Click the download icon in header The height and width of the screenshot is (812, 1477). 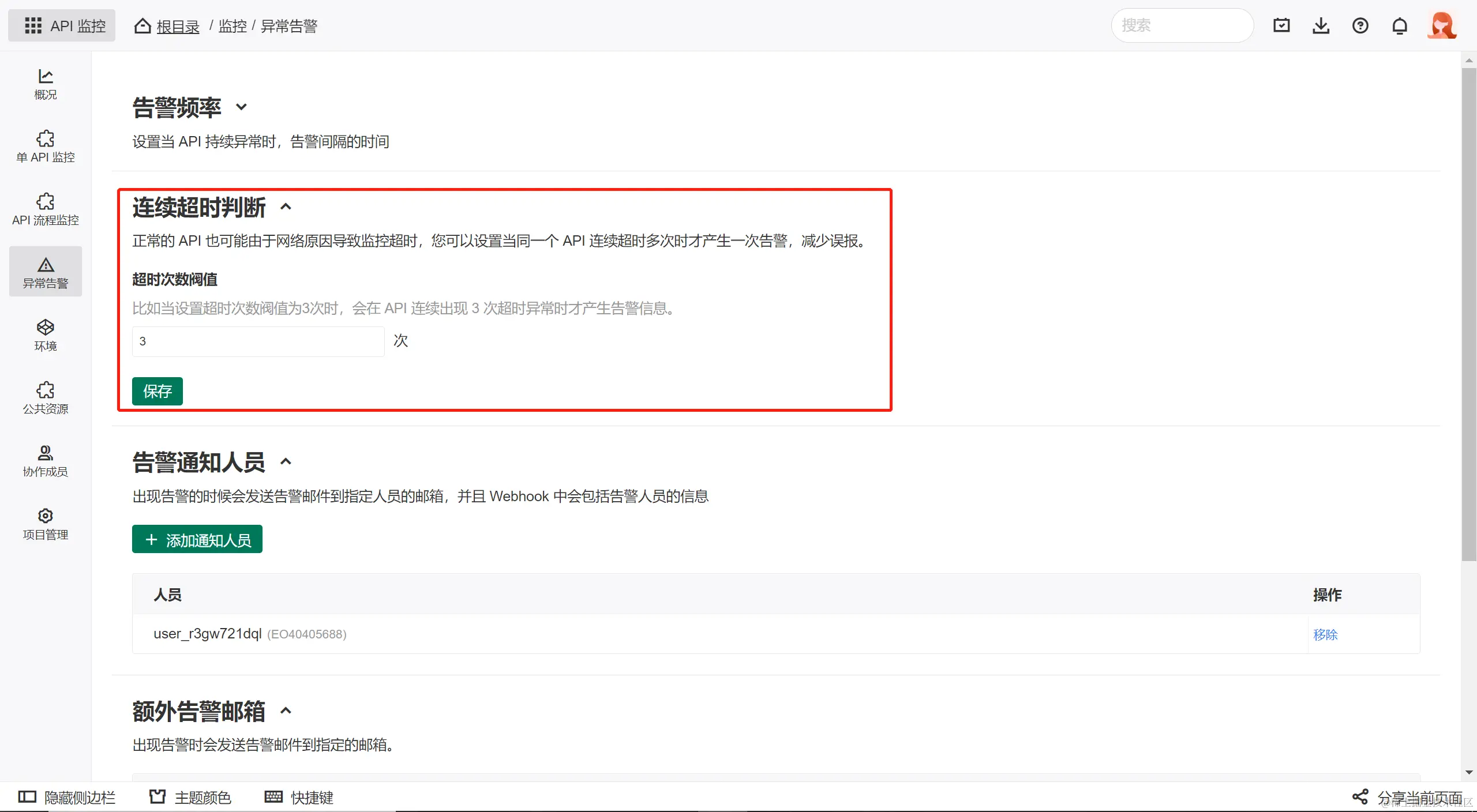click(x=1321, y=26)
